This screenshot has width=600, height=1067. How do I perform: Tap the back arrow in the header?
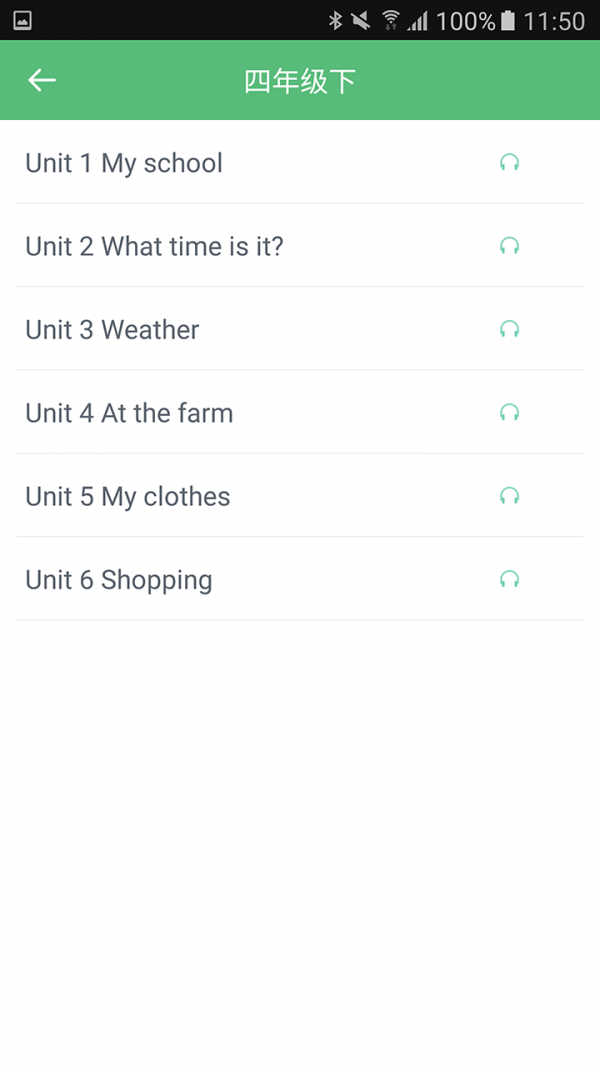[42, 81]
